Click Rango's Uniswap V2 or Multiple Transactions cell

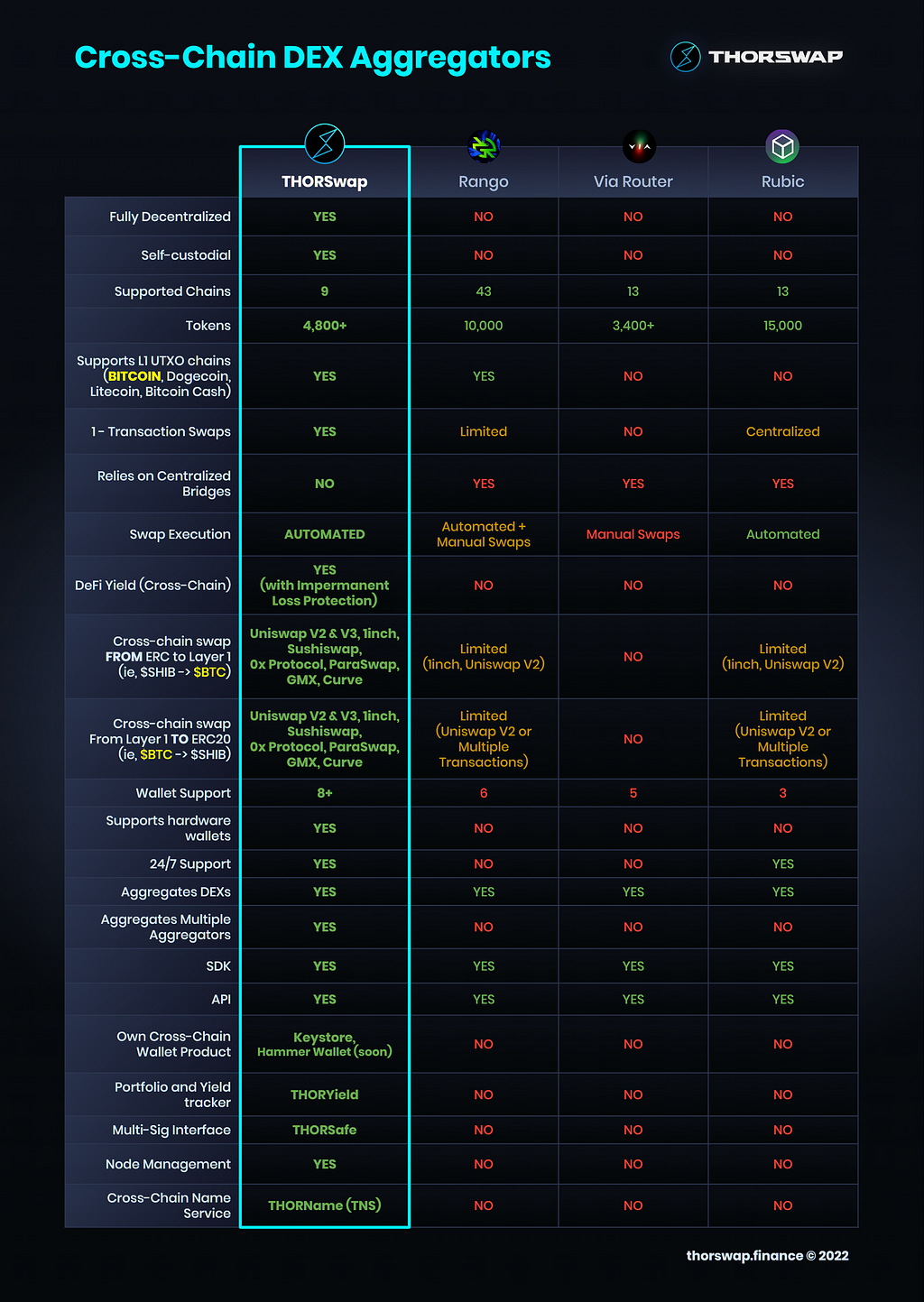[484, 738]
